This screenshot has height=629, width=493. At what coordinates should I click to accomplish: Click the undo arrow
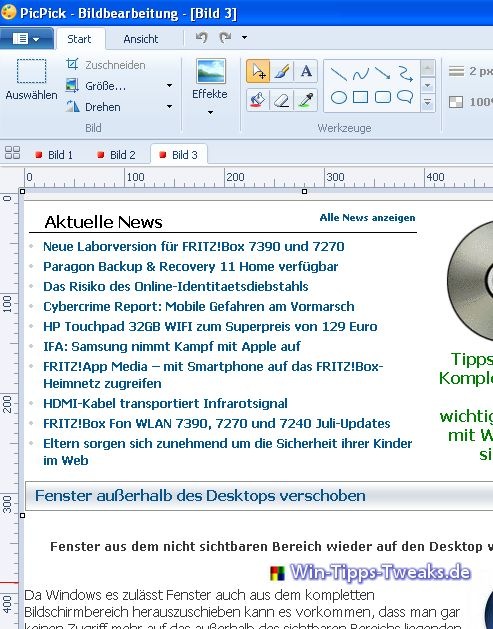[201, 38]
